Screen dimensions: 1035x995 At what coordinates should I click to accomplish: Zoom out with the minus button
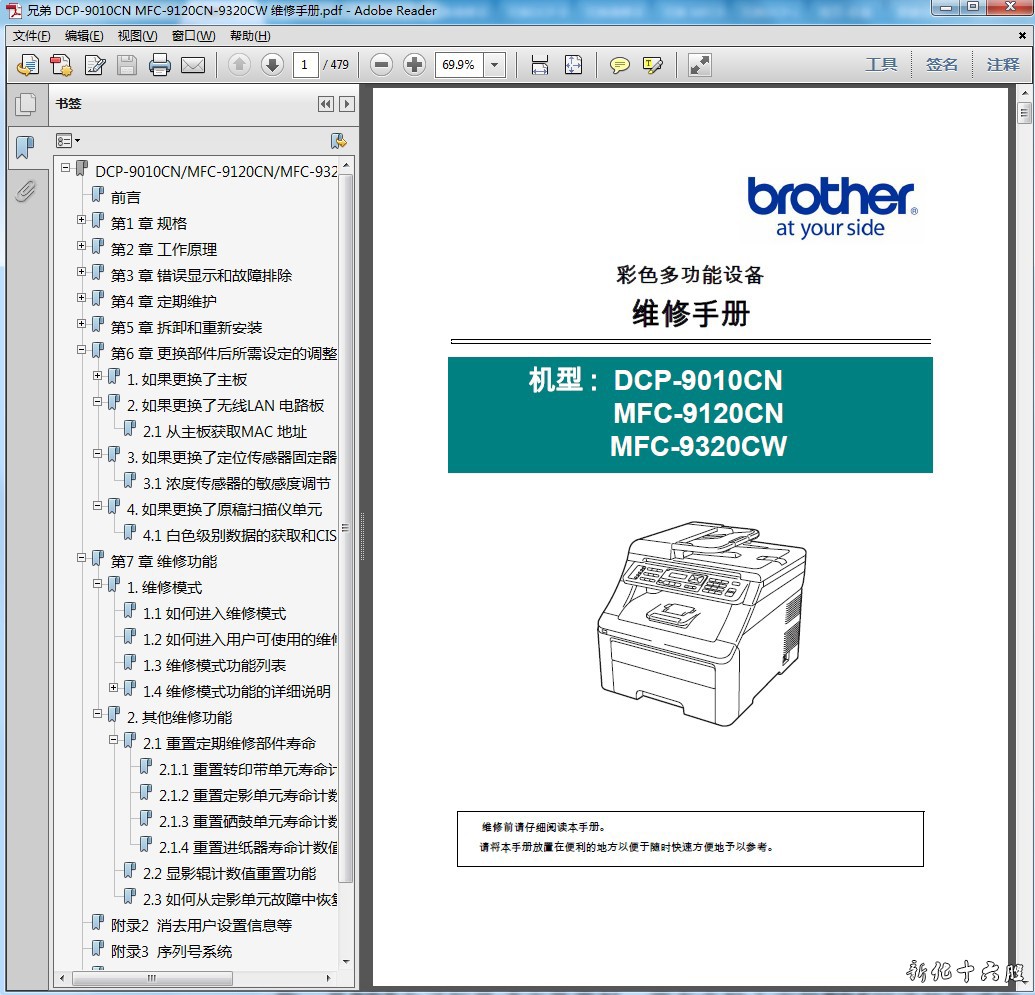381,65
